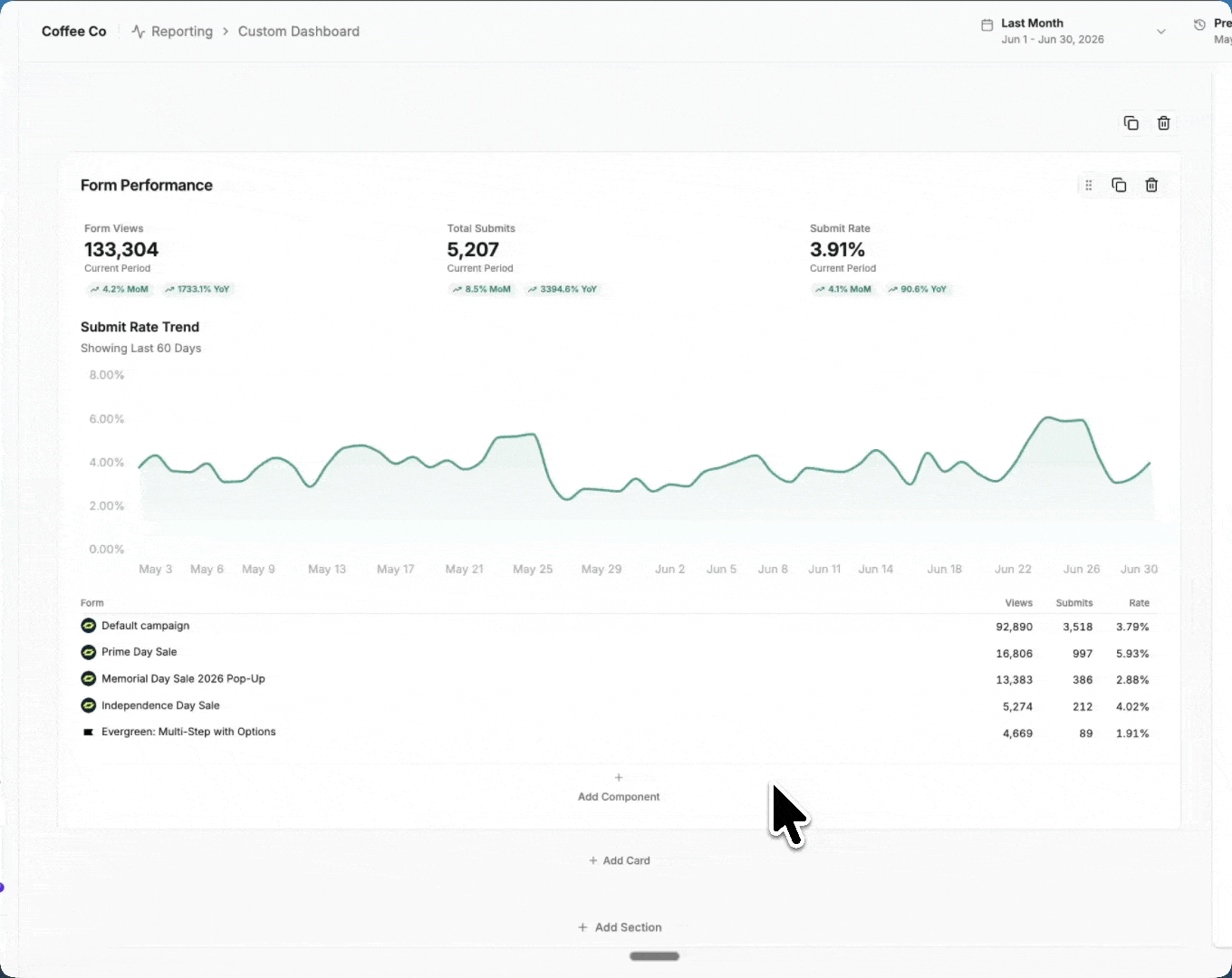Screen dimensions: 1232x978
Task: Click the Default campaign form icon
Action: pyautogui.click(x=88, y=626)
